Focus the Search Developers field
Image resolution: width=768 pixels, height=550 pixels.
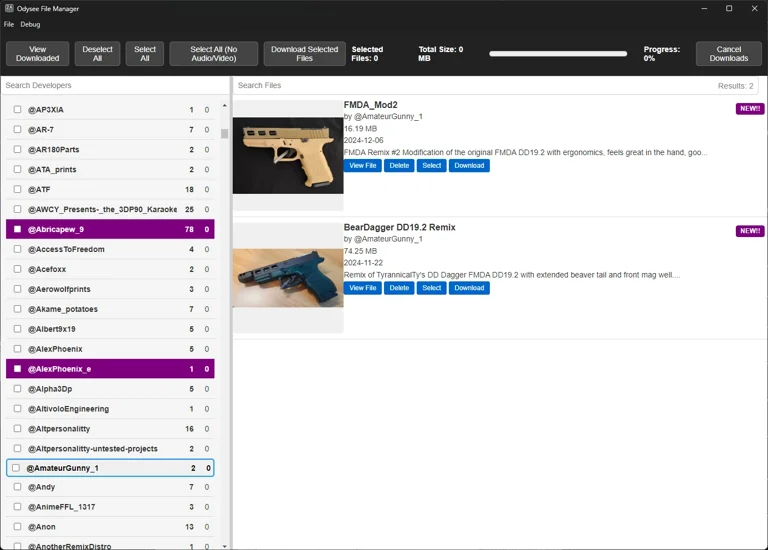pyautogui.click(x=115, y=86)
